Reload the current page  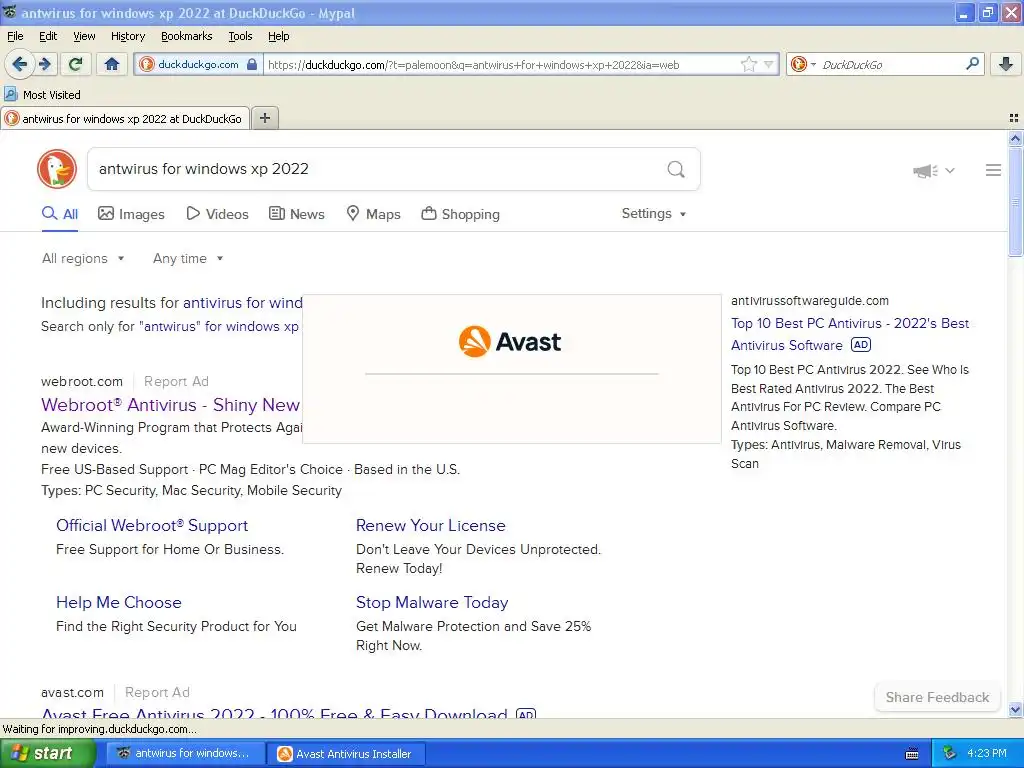click(x=76, y=64)
